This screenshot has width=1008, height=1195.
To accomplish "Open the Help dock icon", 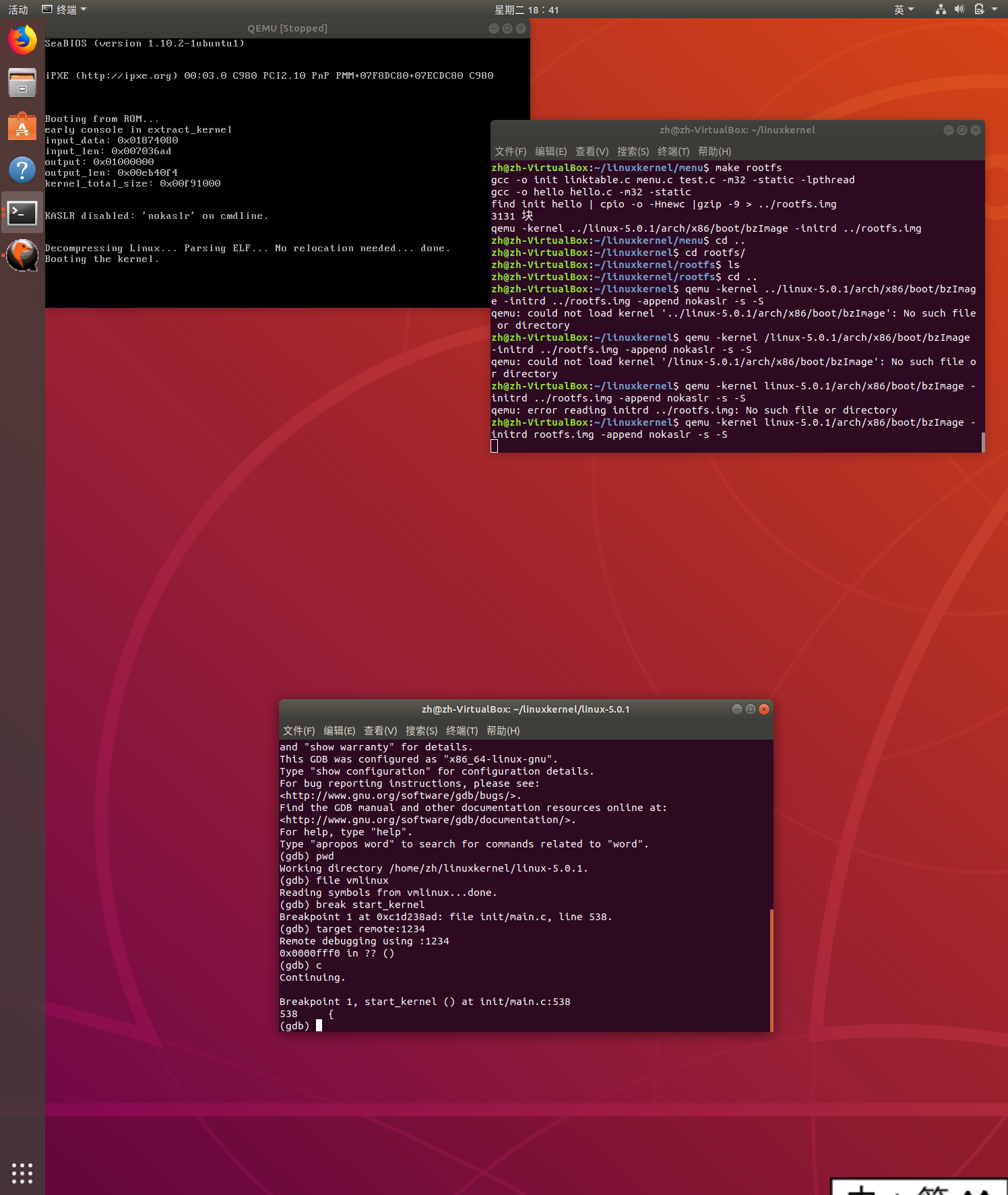I will tap(22, 169).
